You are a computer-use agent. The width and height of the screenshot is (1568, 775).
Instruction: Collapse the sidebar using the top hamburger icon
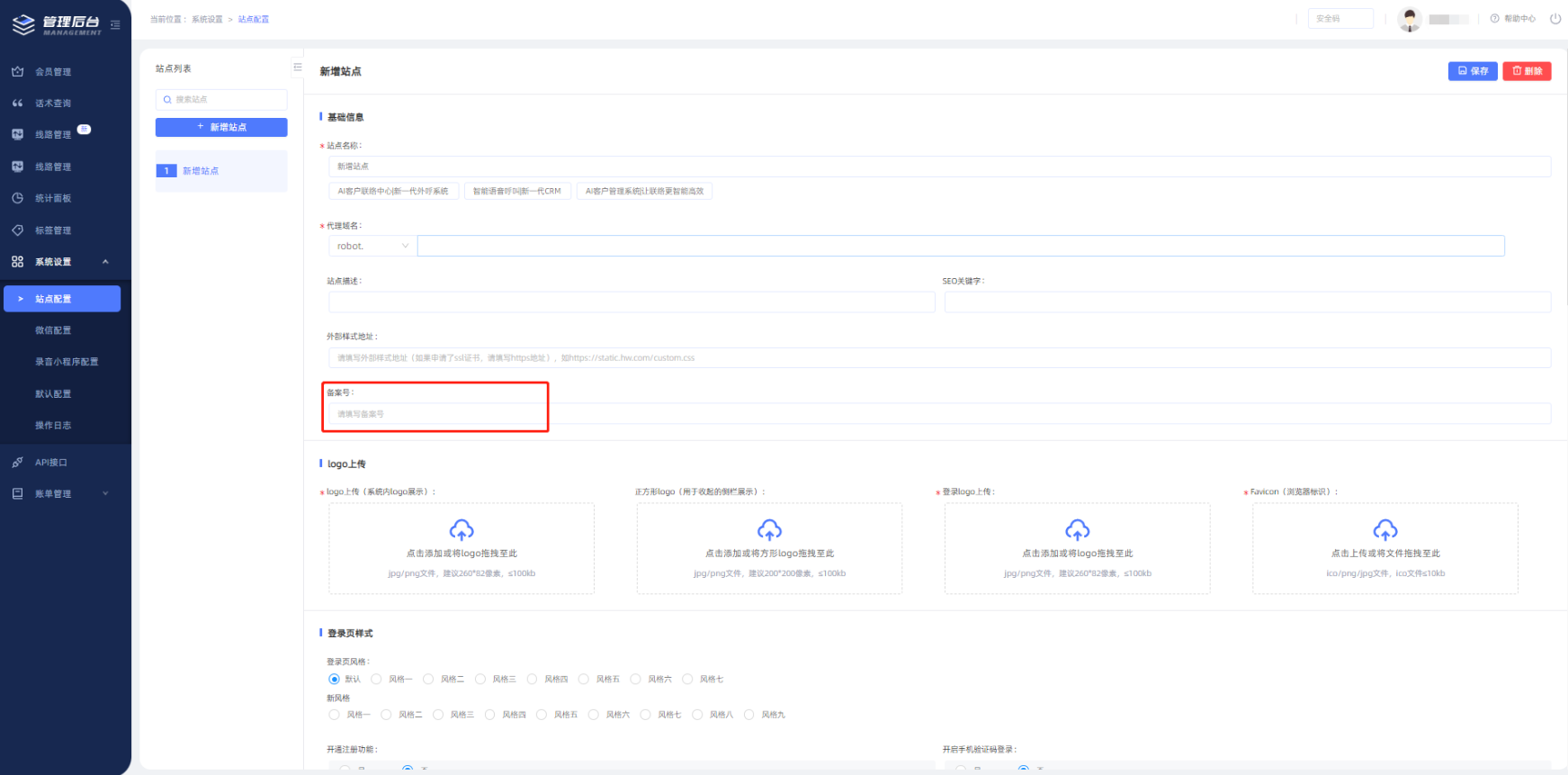[x=115, y=24]
